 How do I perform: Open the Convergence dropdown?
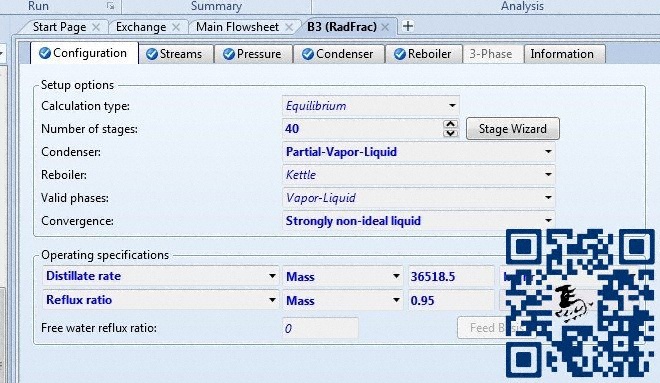point(548,221)
